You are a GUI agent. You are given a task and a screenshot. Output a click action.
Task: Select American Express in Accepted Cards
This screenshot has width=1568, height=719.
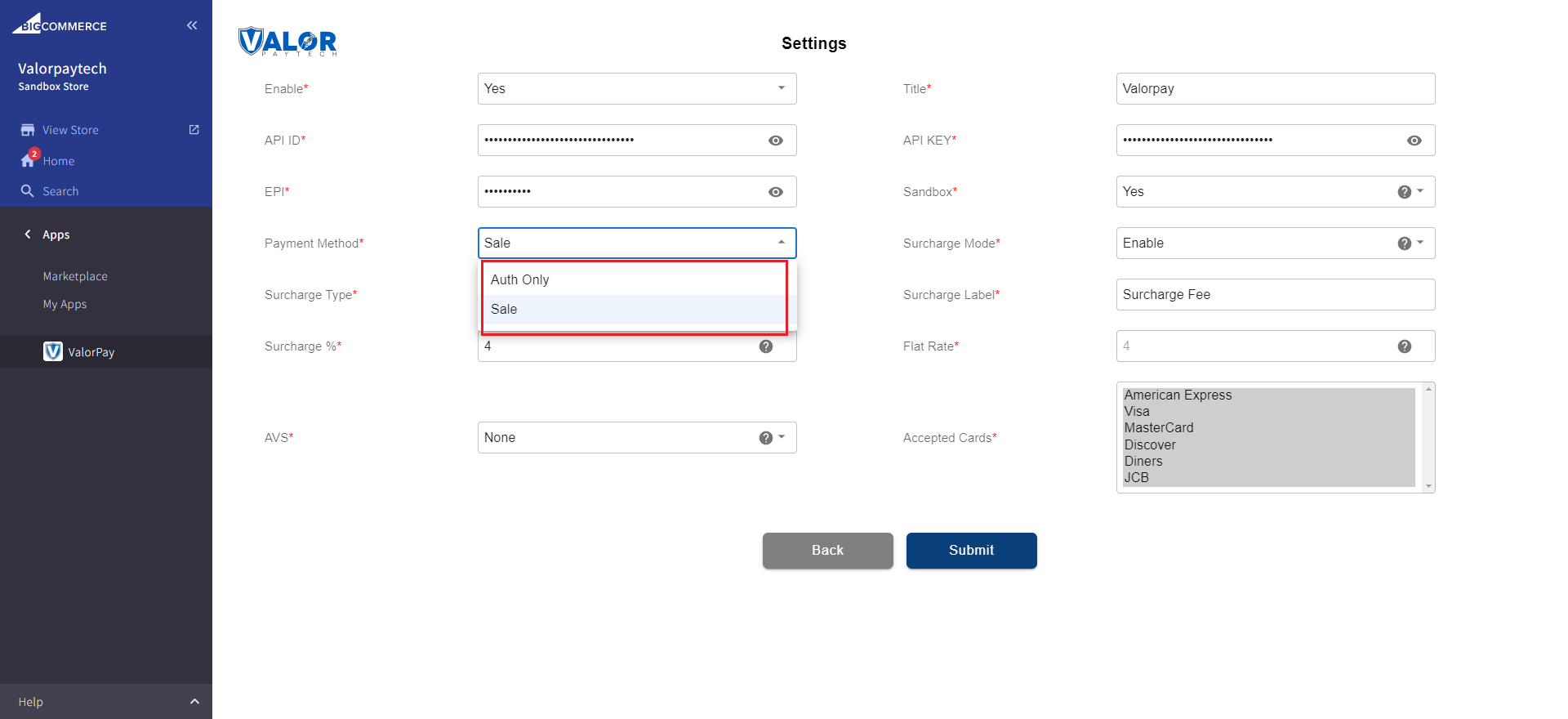click(x=1268, y=395)
